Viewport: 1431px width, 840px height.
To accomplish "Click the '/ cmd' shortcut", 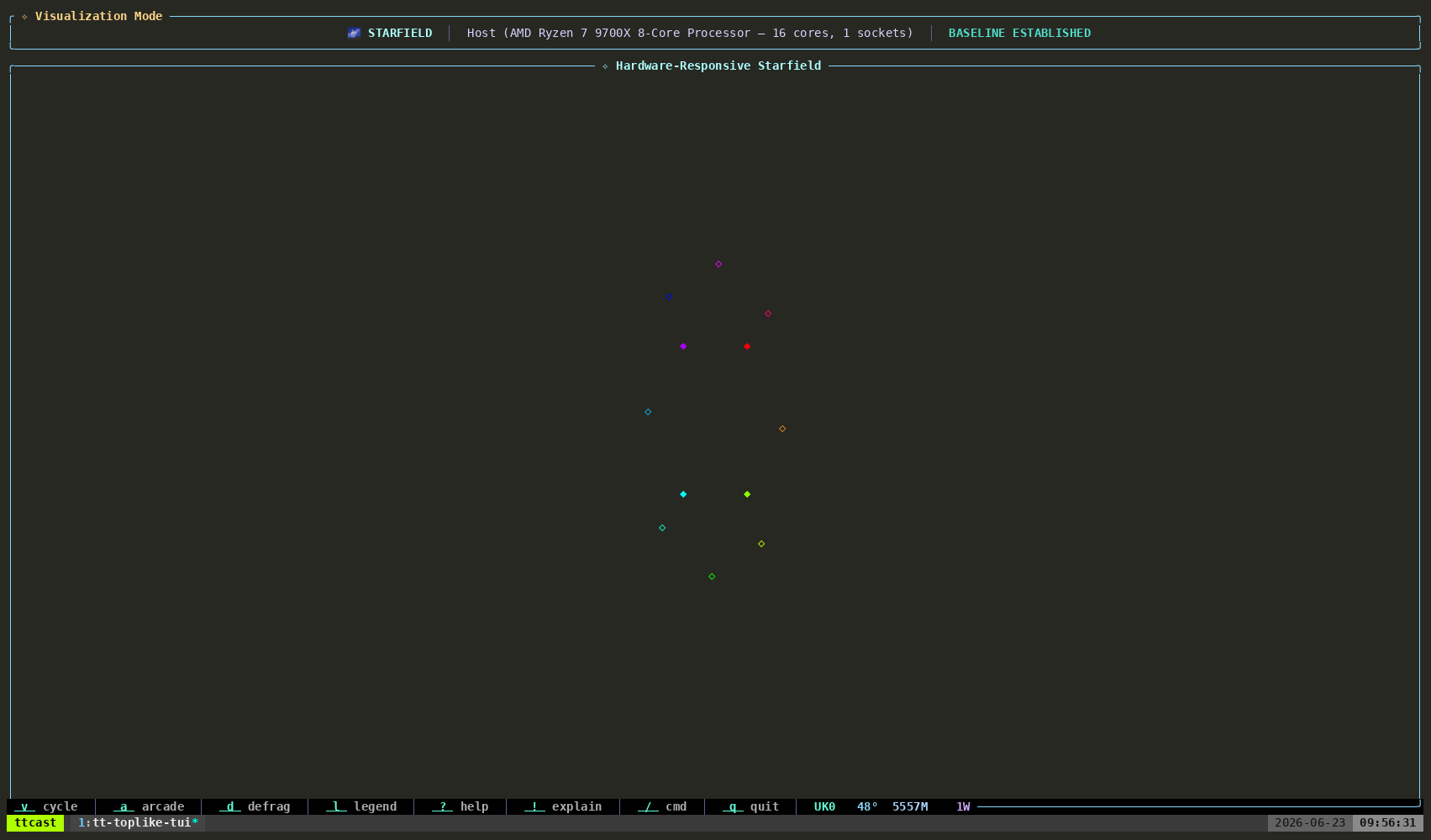I will [x=662, y=806].
